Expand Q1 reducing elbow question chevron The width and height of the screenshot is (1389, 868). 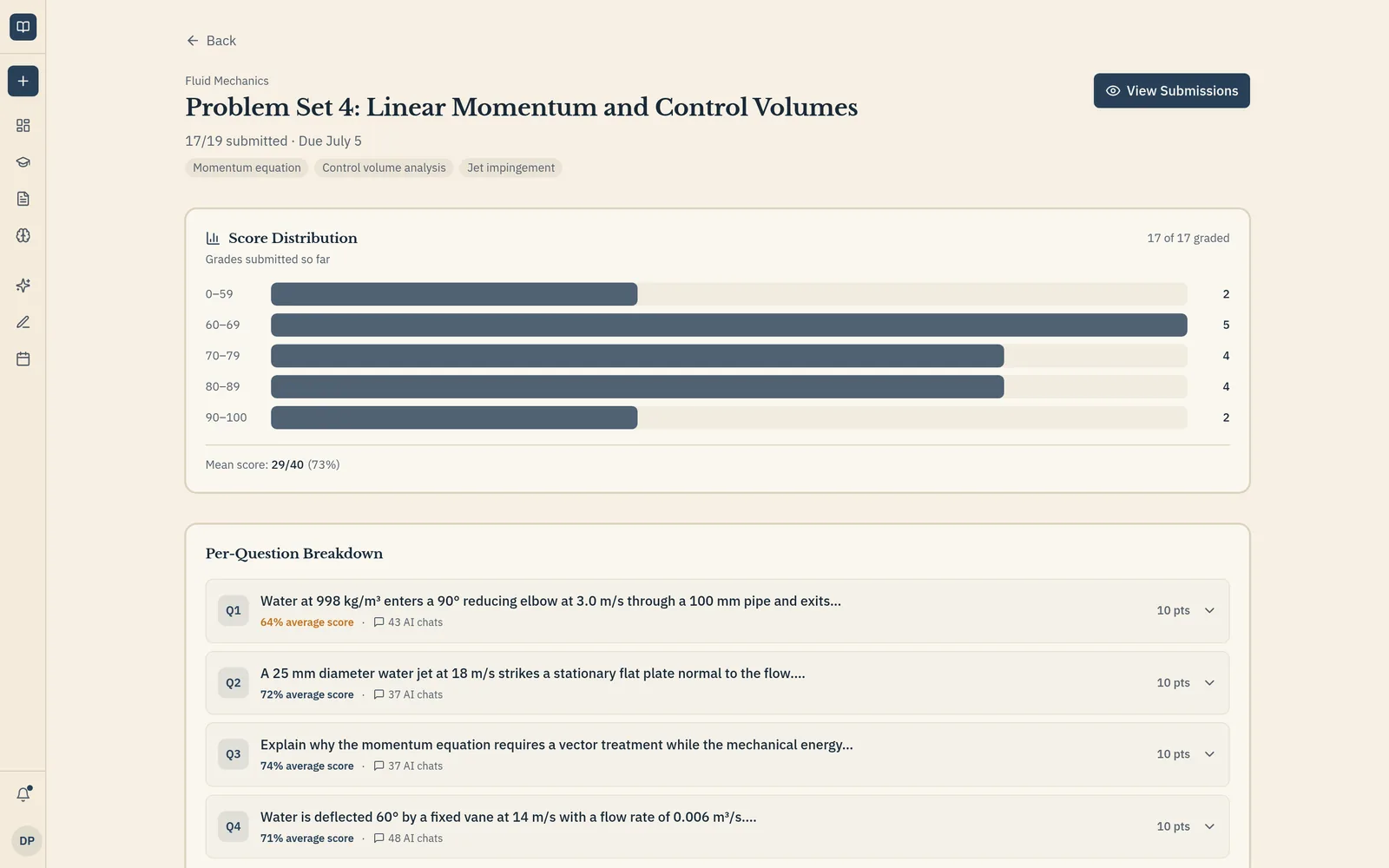pos(1209,611)
